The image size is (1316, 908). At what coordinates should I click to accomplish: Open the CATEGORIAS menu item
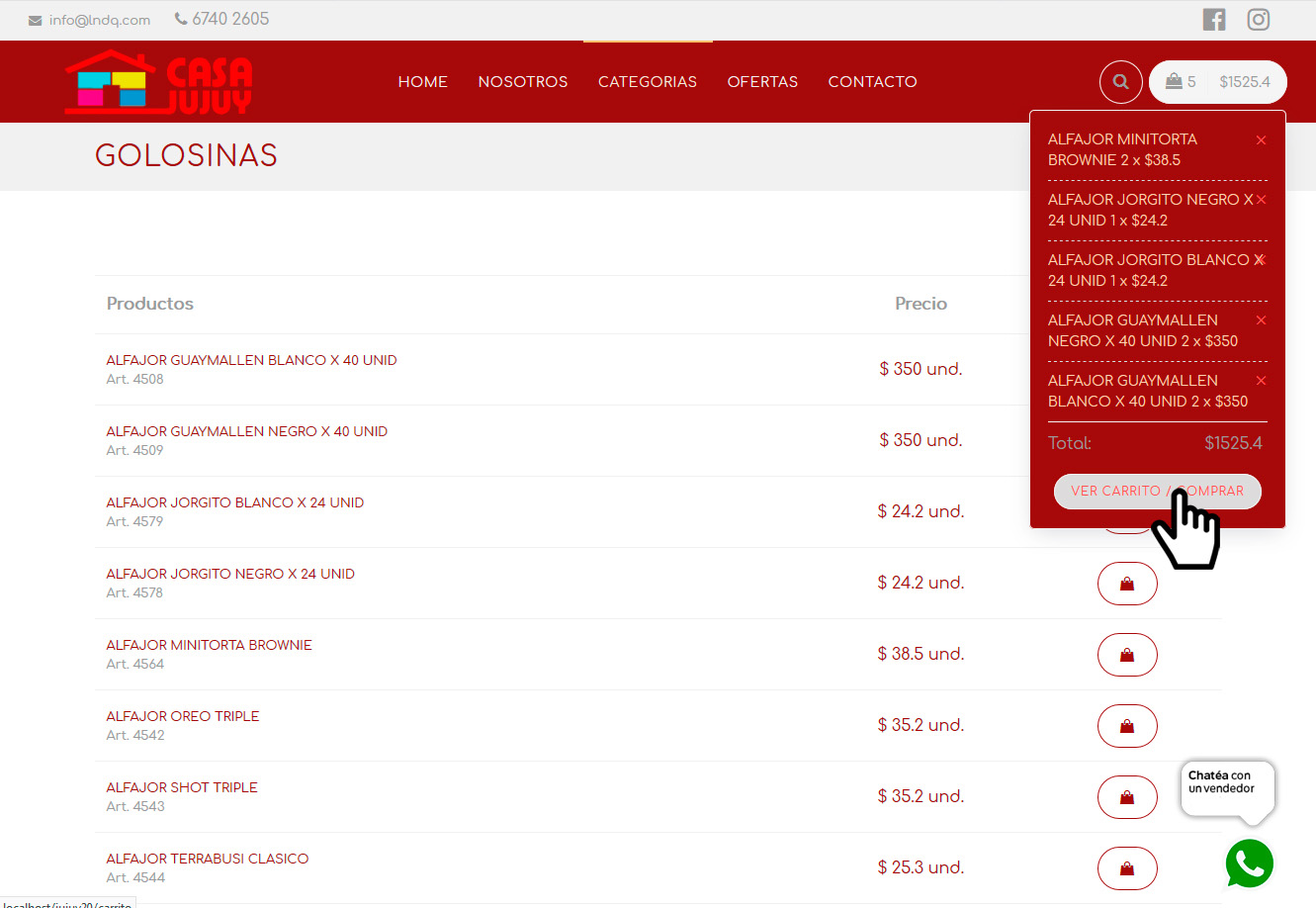[648, 82]
